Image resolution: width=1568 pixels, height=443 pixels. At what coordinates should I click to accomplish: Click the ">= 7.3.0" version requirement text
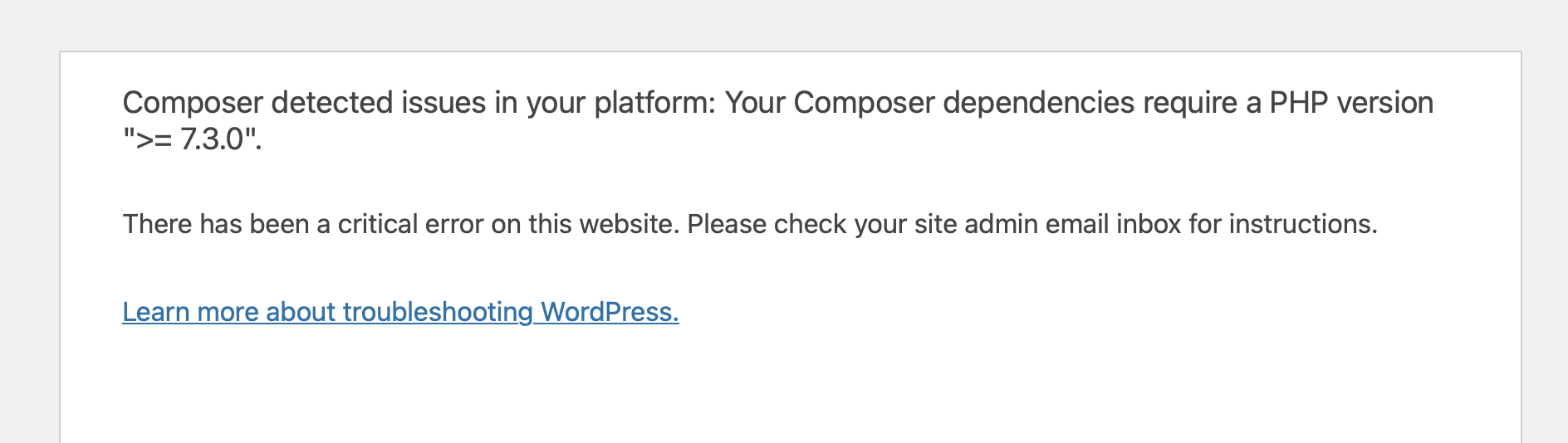coord(192,139)
